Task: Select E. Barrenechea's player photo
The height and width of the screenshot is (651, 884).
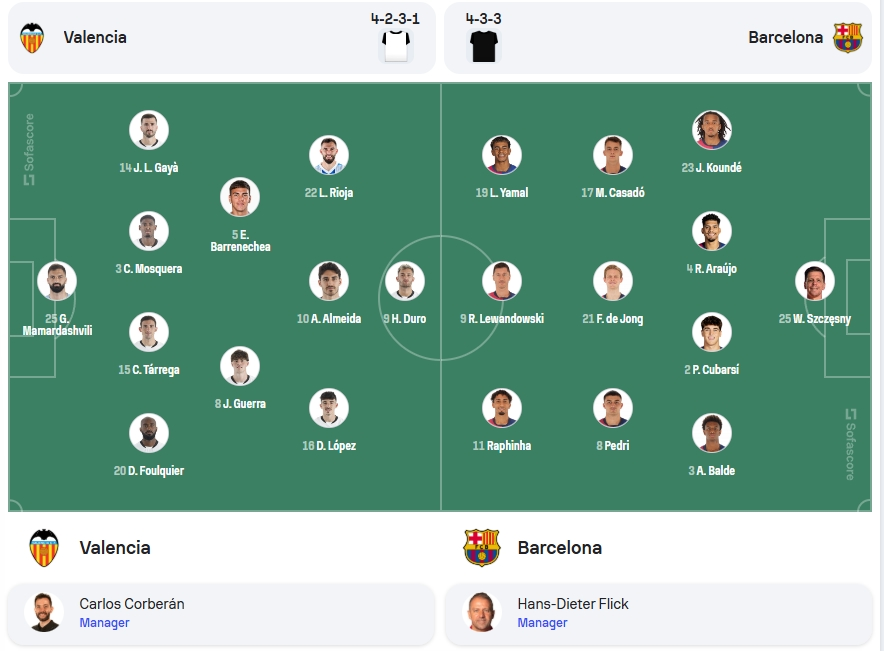Action: coord(240,197)
